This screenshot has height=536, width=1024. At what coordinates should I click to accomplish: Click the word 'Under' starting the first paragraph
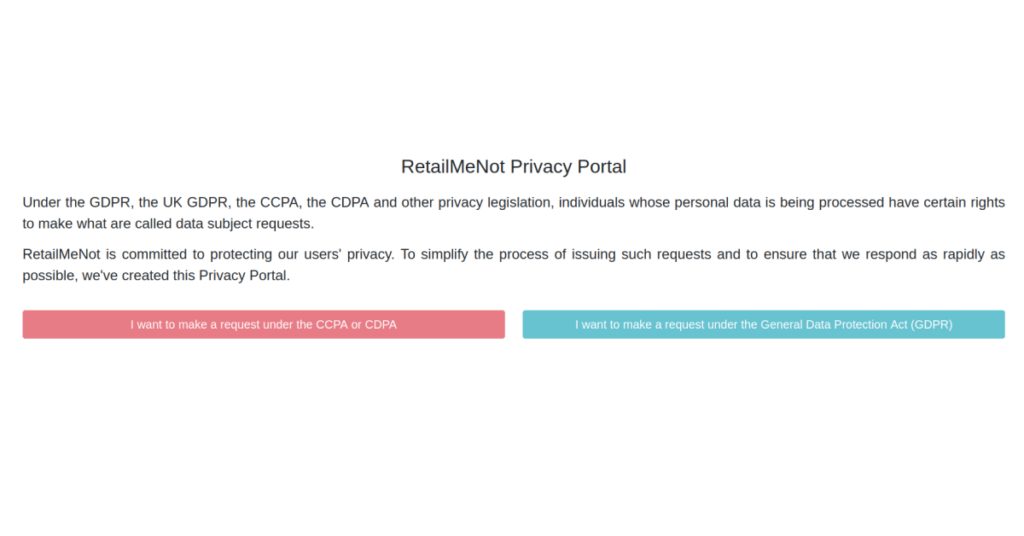[x=41, y=202]
